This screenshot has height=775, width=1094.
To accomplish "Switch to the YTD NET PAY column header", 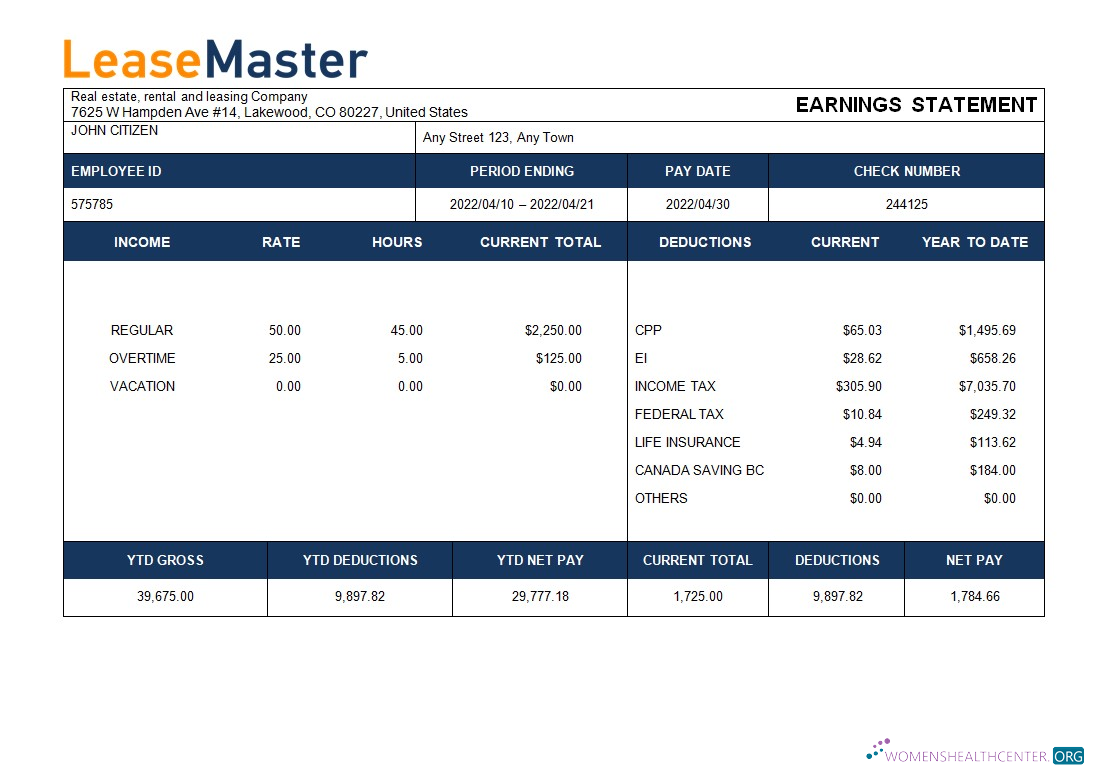I will click(539, 560).
